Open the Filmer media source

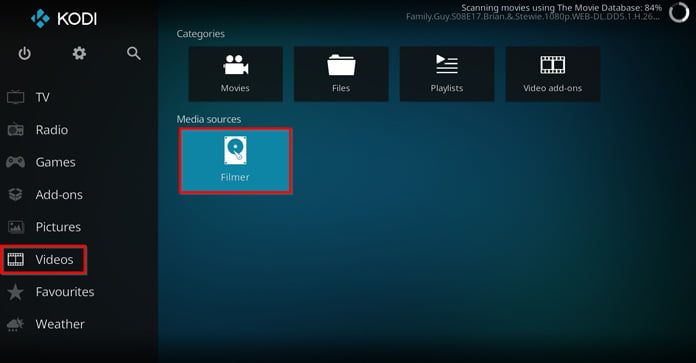click(x=235, y=161)
